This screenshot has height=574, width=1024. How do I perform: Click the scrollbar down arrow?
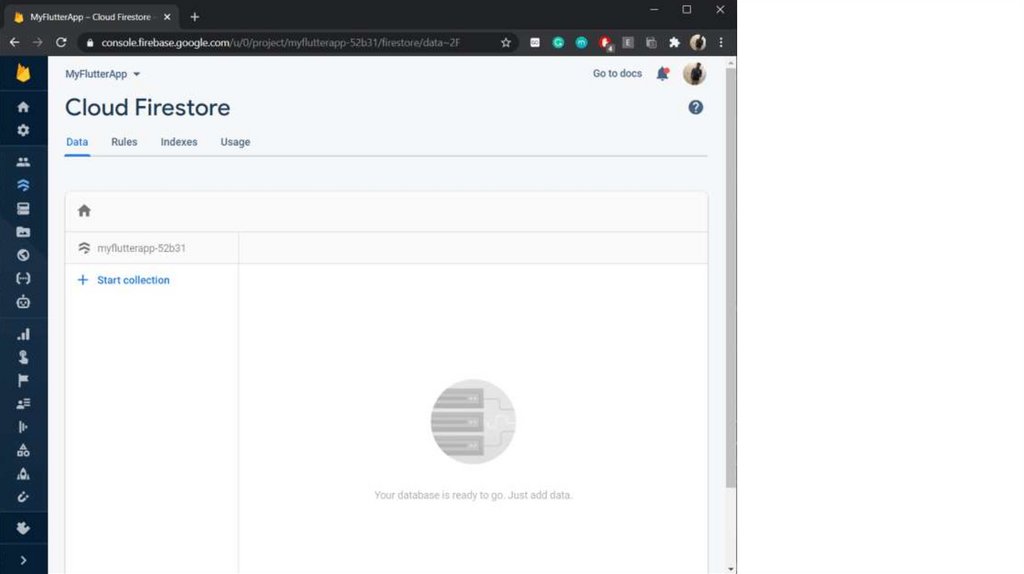click(x=731, y=569)
